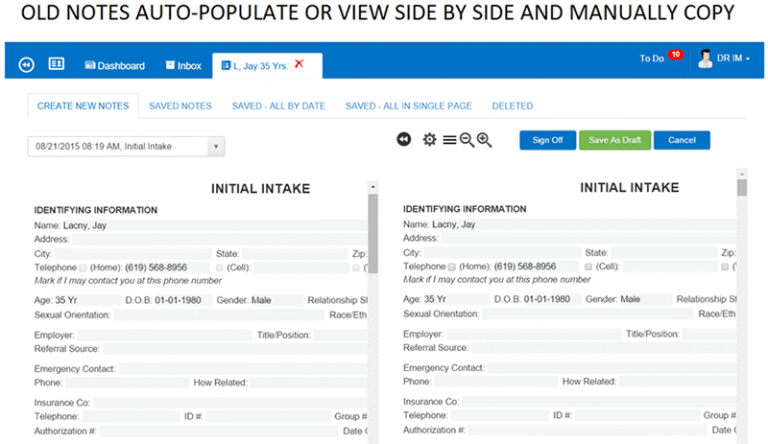Click the Insurance Co field in left form
Image resolution: width=768 pixels, height=444 pixels.
point(230,403)
